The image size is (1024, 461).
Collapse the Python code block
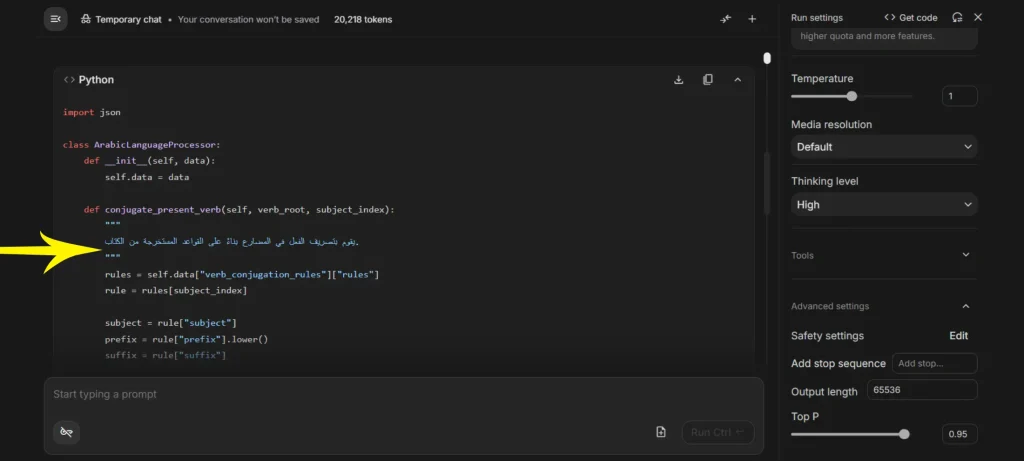click(x=737, y=80)
